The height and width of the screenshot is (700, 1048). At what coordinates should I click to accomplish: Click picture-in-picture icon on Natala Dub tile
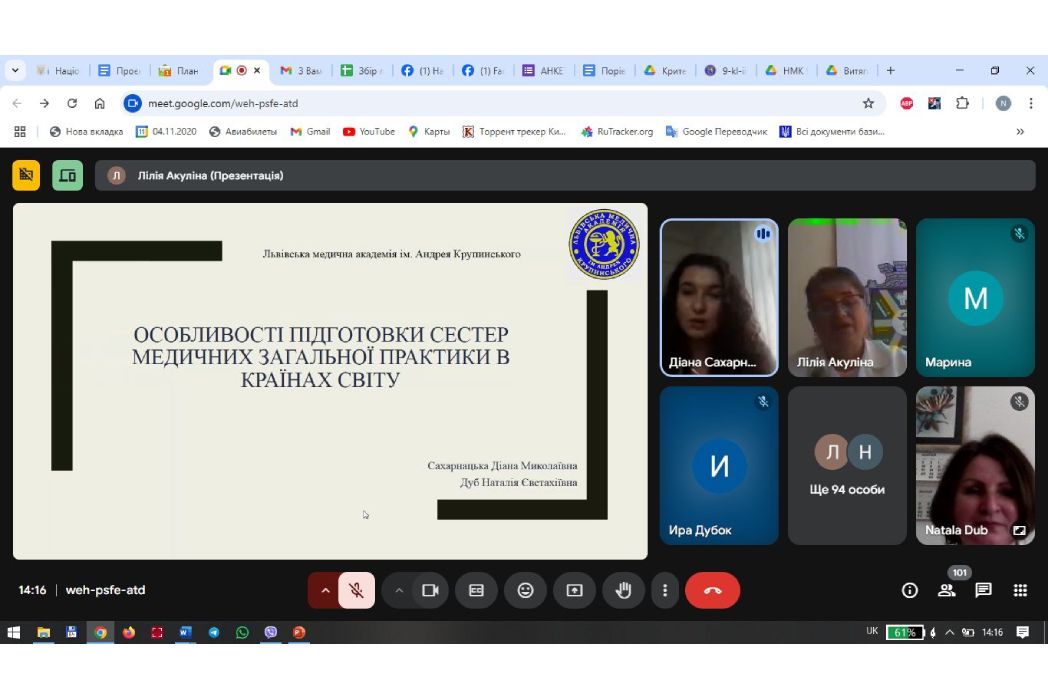coord(1019,530)
